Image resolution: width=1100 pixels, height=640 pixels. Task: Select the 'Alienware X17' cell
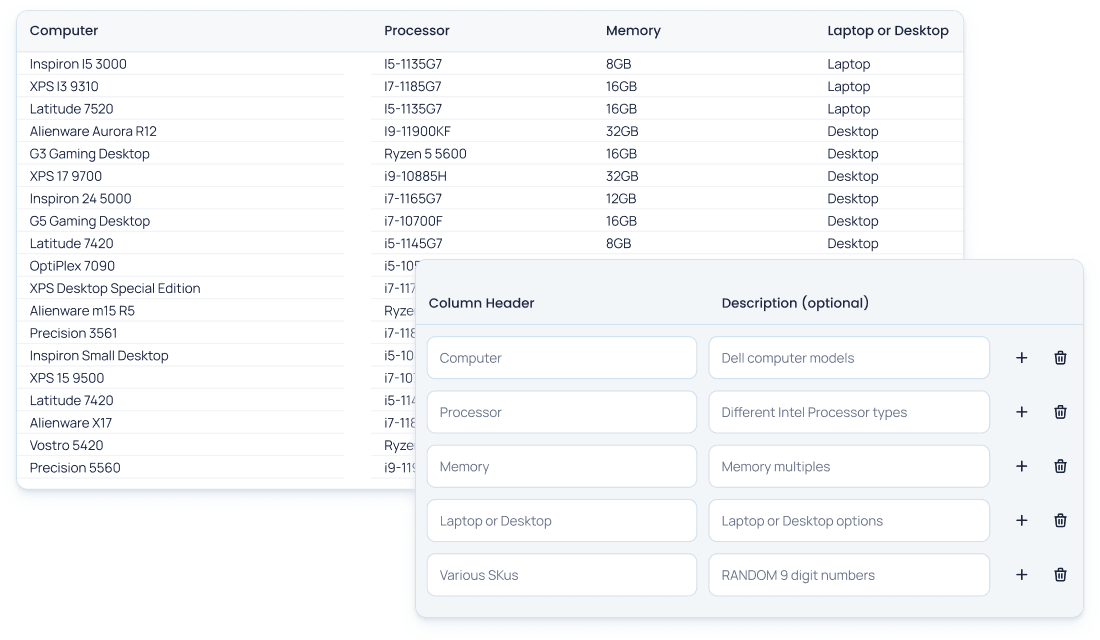click(x=71, y=423)
